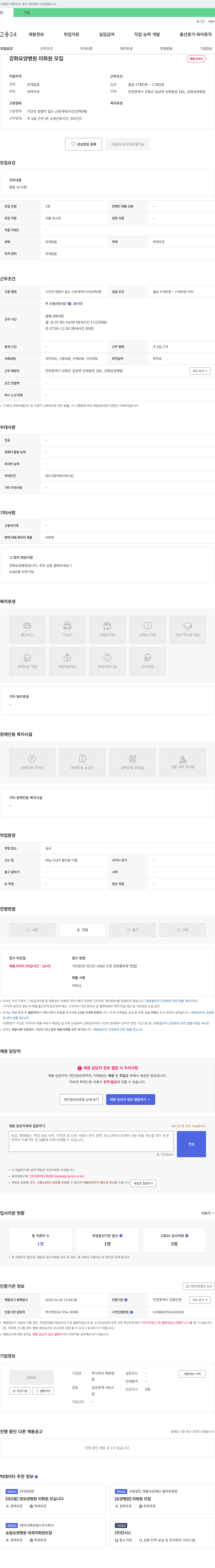Click the 더보기 link in 입사지원 현황

pos(208,1213)
